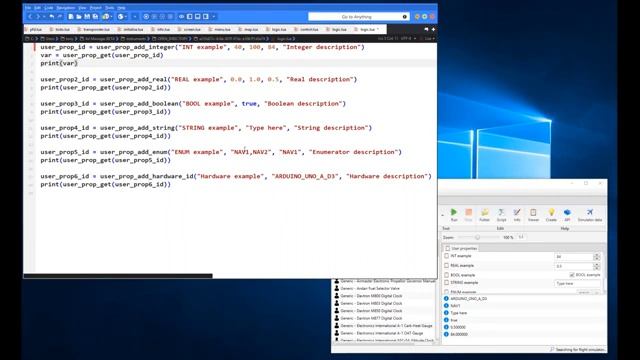Open the Info pencil icon
This screenshot has height=360, width=640.
(x=517, y=215)
